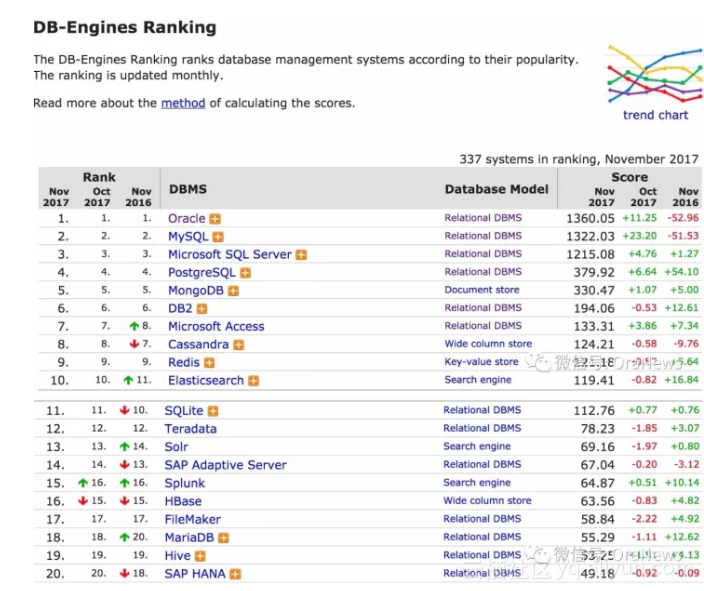This screenshot has height=591, width=704.
Task: Open the Solr link
Action: coord(176,447)
